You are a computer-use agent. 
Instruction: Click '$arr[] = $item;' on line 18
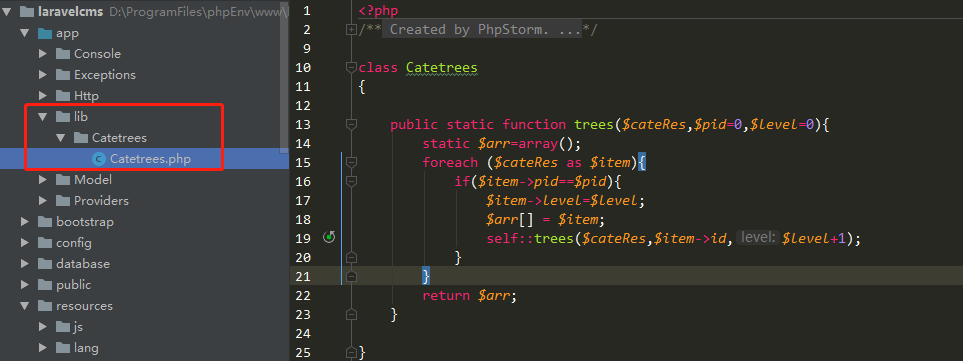coord(546,219)
